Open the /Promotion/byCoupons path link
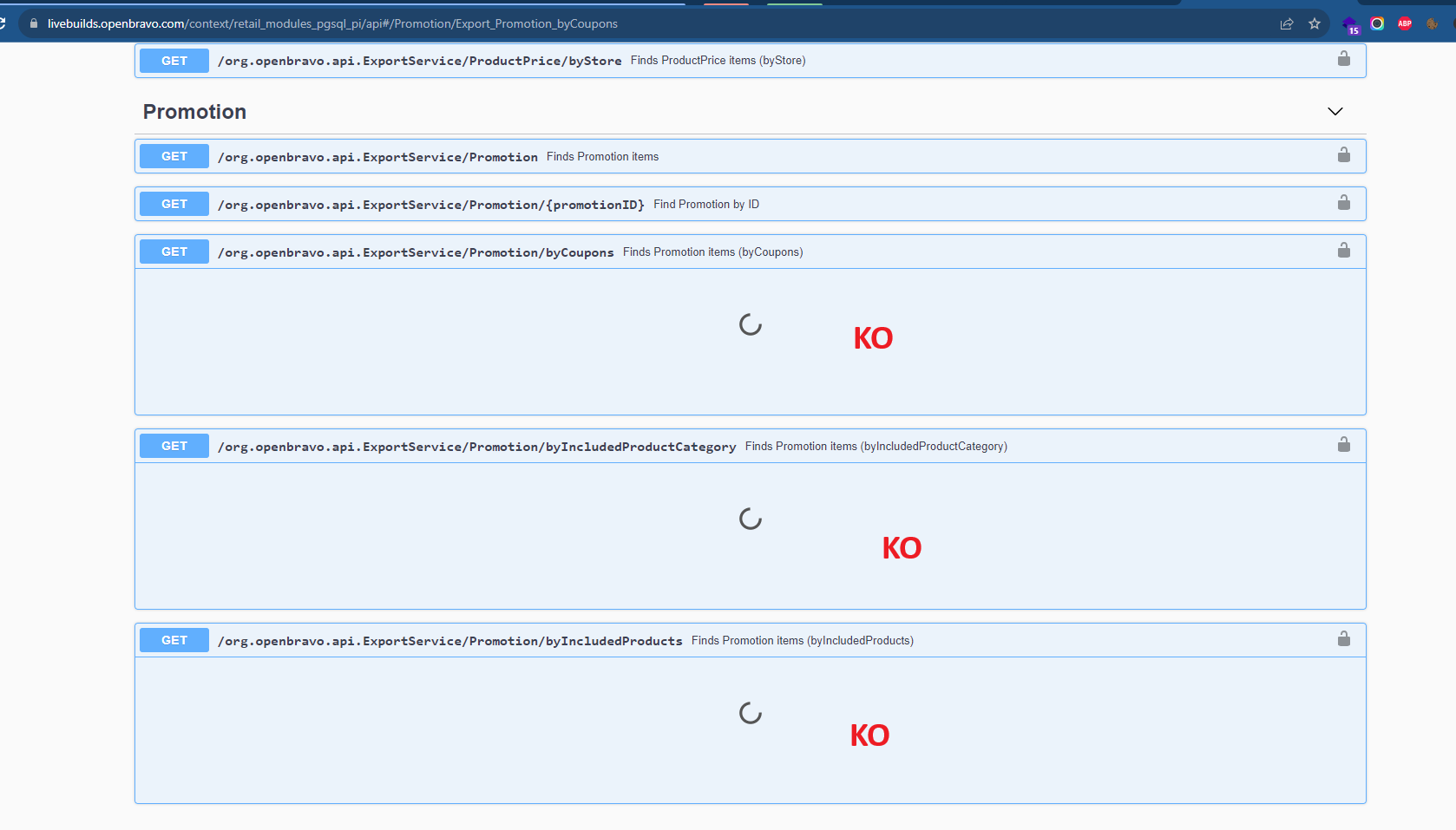Screen dimensions: 1456x830 click(416, 252)
